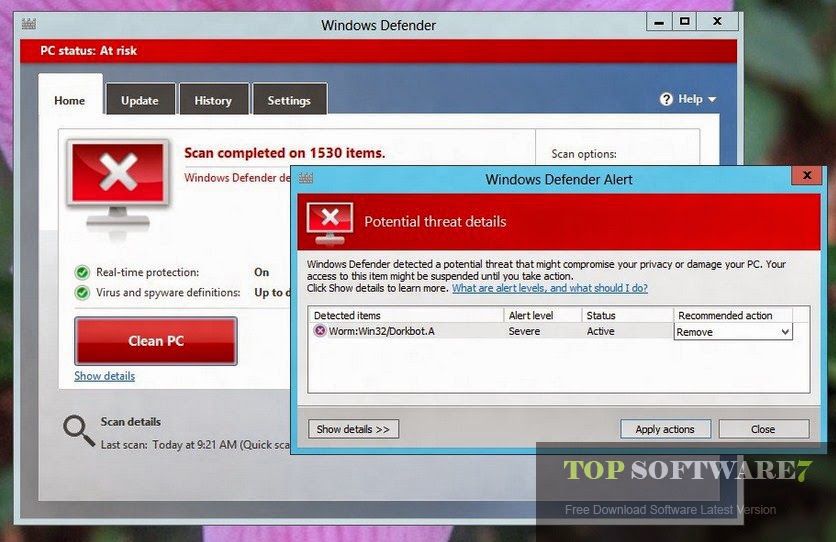The width and height of the screenshot is (836, 542).
Task: Open the Settings tab
Action: point(289,100)
